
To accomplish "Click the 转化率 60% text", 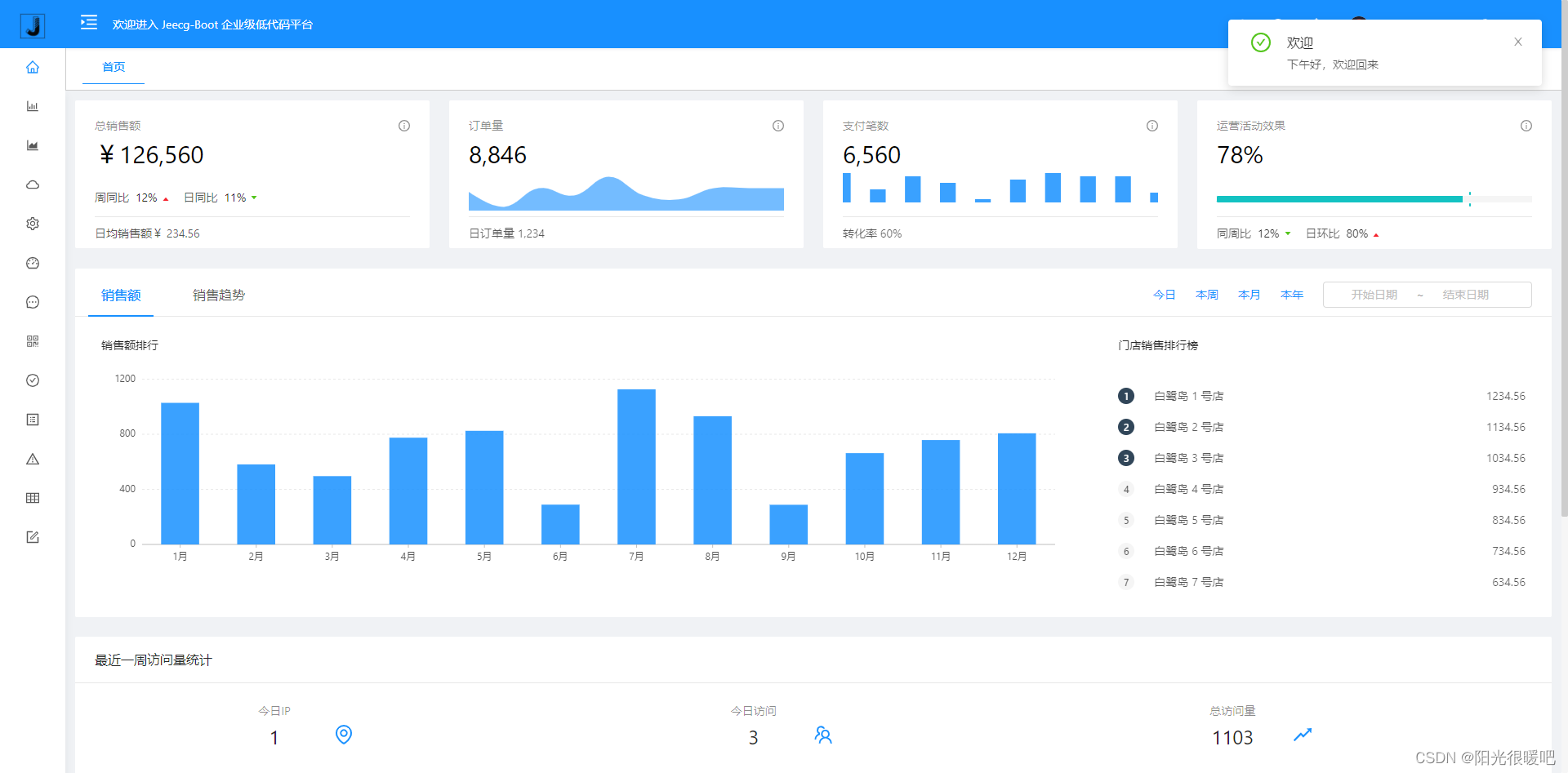I will click(x=872, y=233).
